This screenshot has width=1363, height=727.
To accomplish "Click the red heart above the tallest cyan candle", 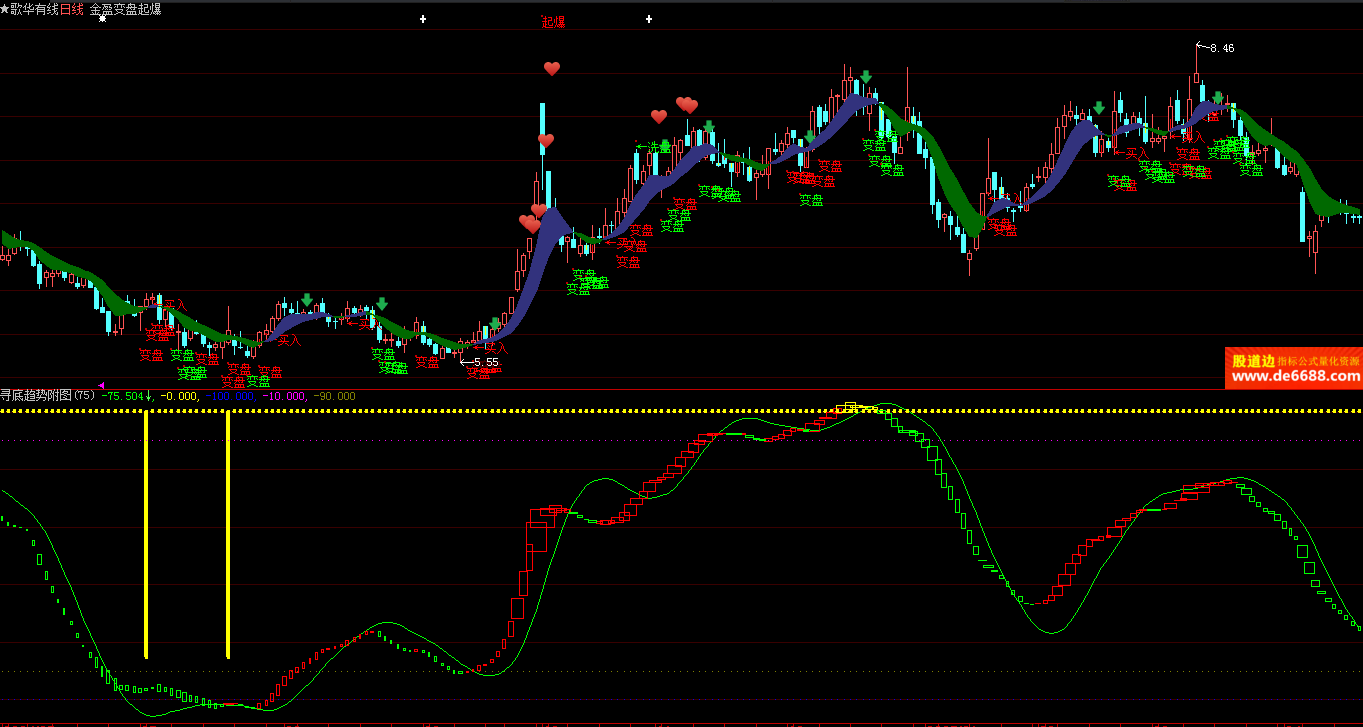I will 552,69.
